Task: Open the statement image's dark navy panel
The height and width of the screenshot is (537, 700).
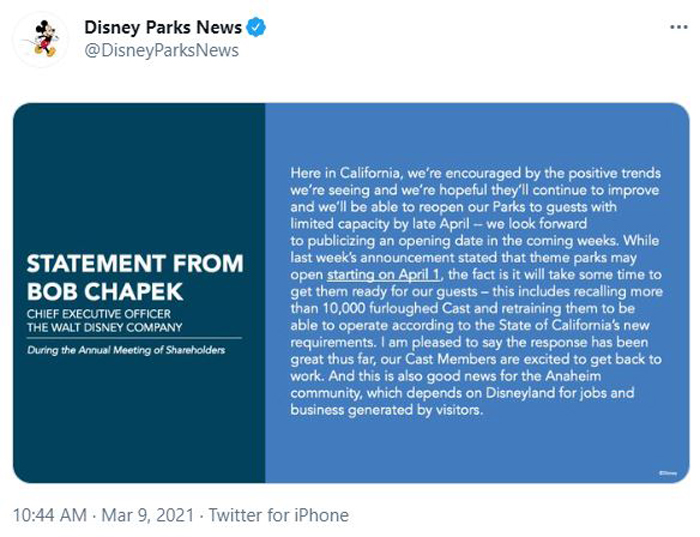Action: pos(139,293)
